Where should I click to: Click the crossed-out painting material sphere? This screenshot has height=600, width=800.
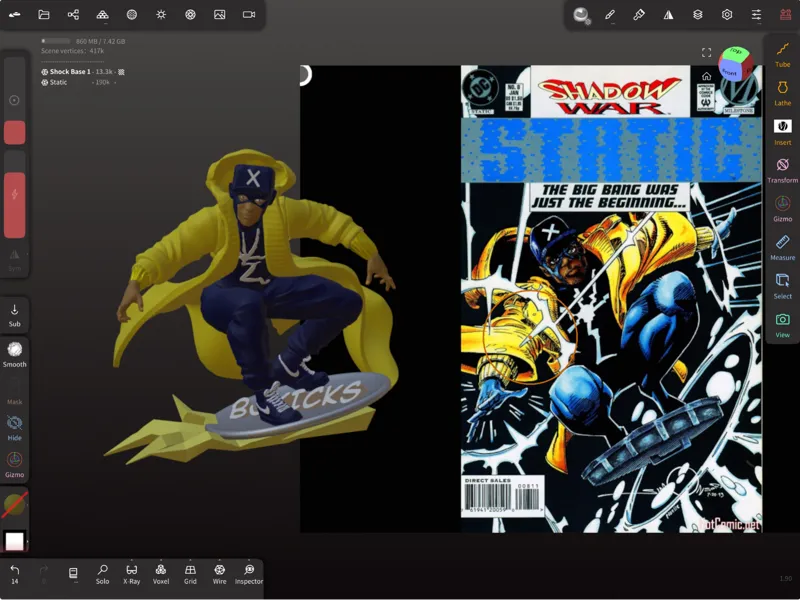point(14,505)
